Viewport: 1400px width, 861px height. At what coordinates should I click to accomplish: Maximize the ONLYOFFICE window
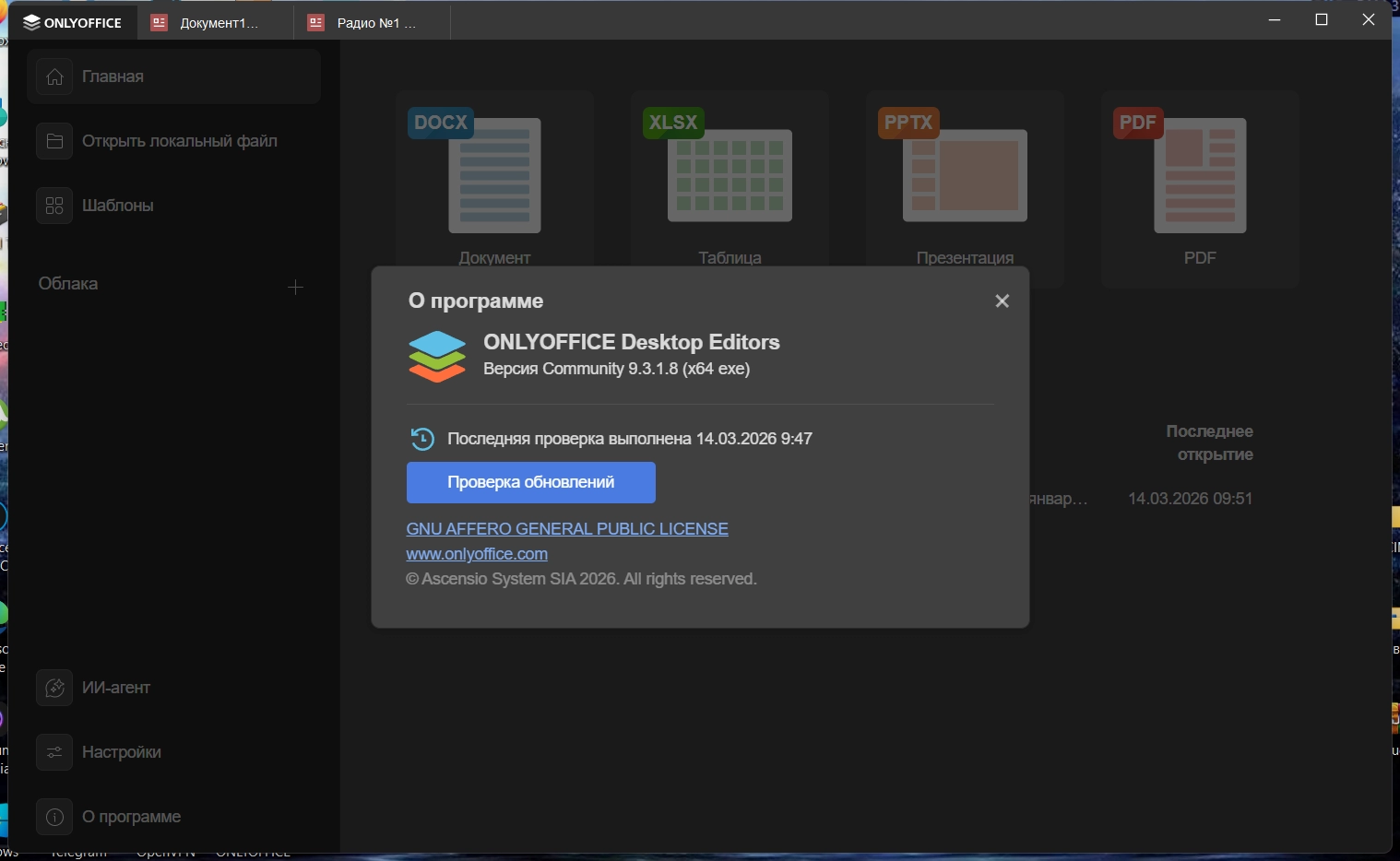(x=1322, y=19)
